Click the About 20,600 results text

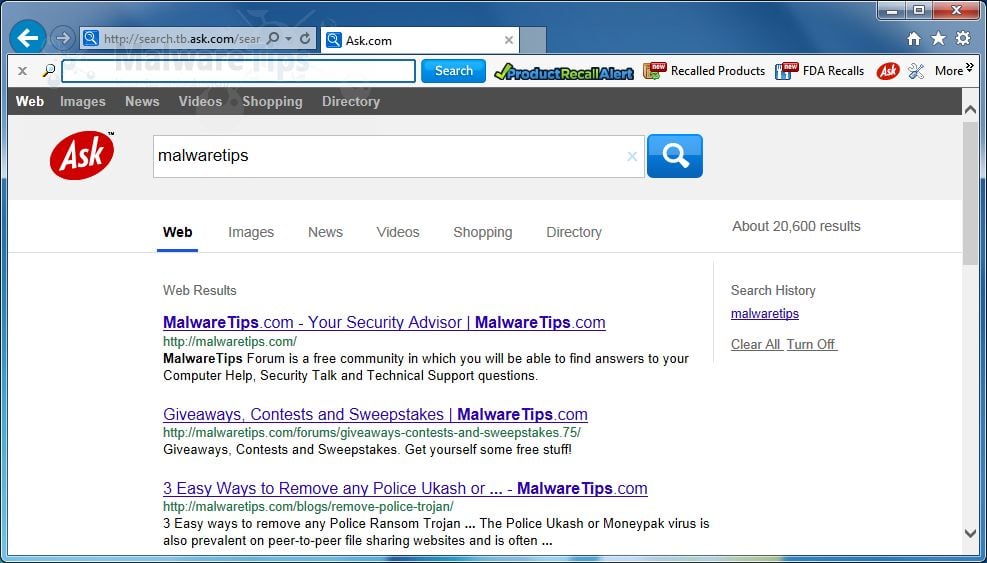pos(796,227)
